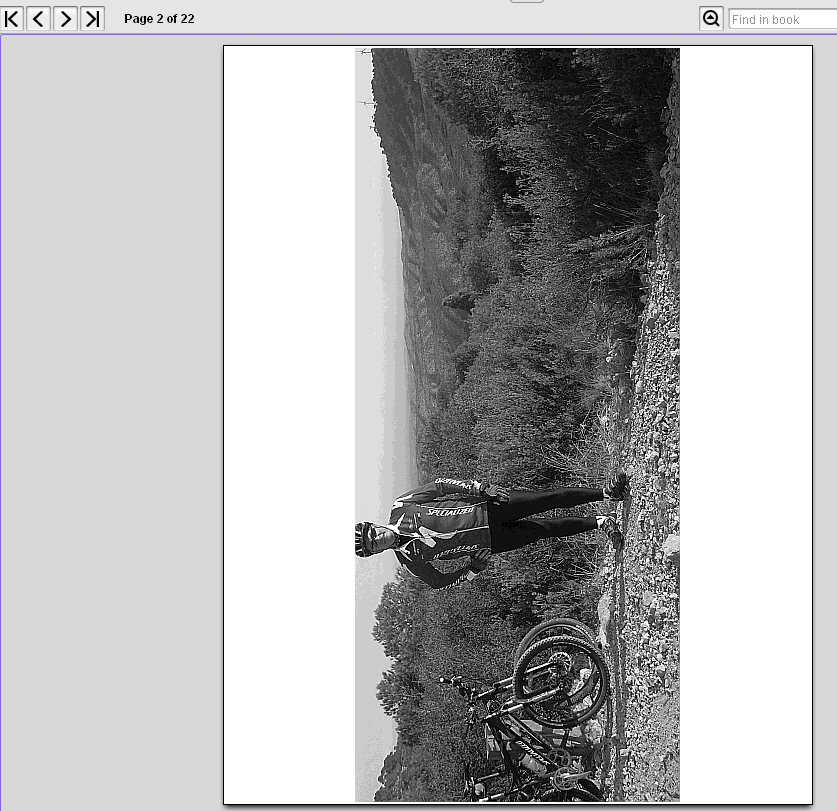Click the Page 2 of 22 indicator

tap(159, 19)
